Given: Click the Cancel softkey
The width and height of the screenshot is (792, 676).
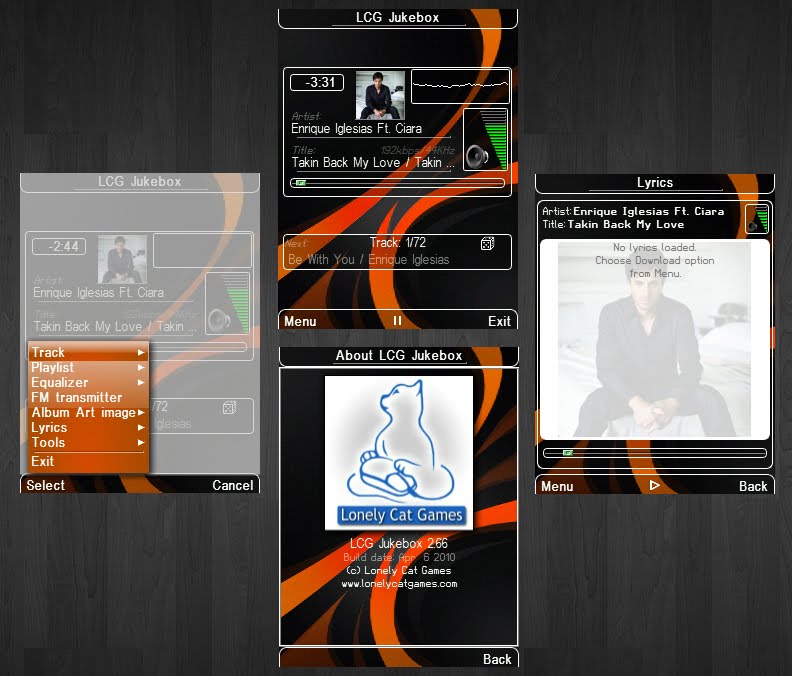Looking at the screenshot, I should pos(232,486).
